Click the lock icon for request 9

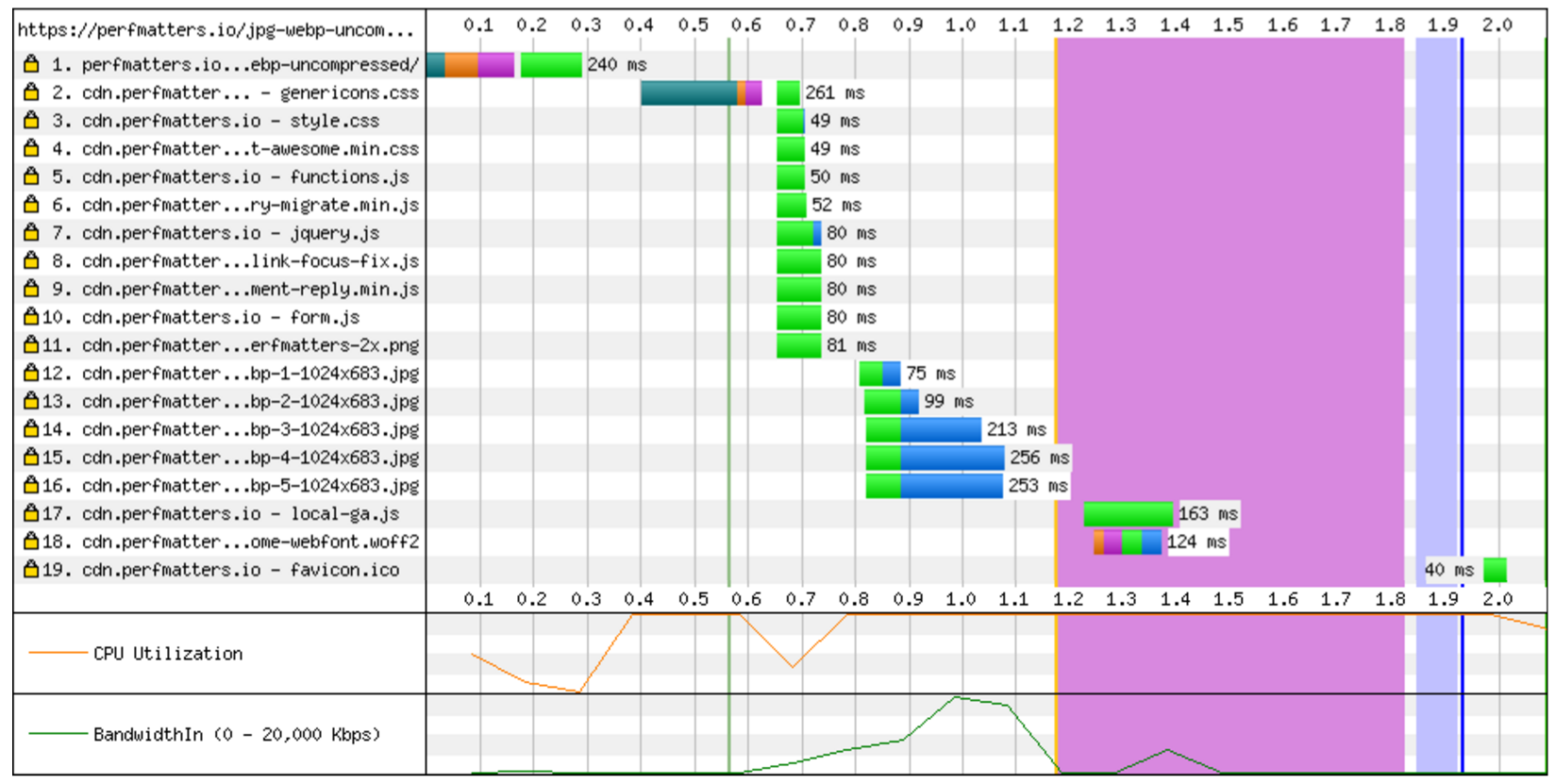coord(31,289)
